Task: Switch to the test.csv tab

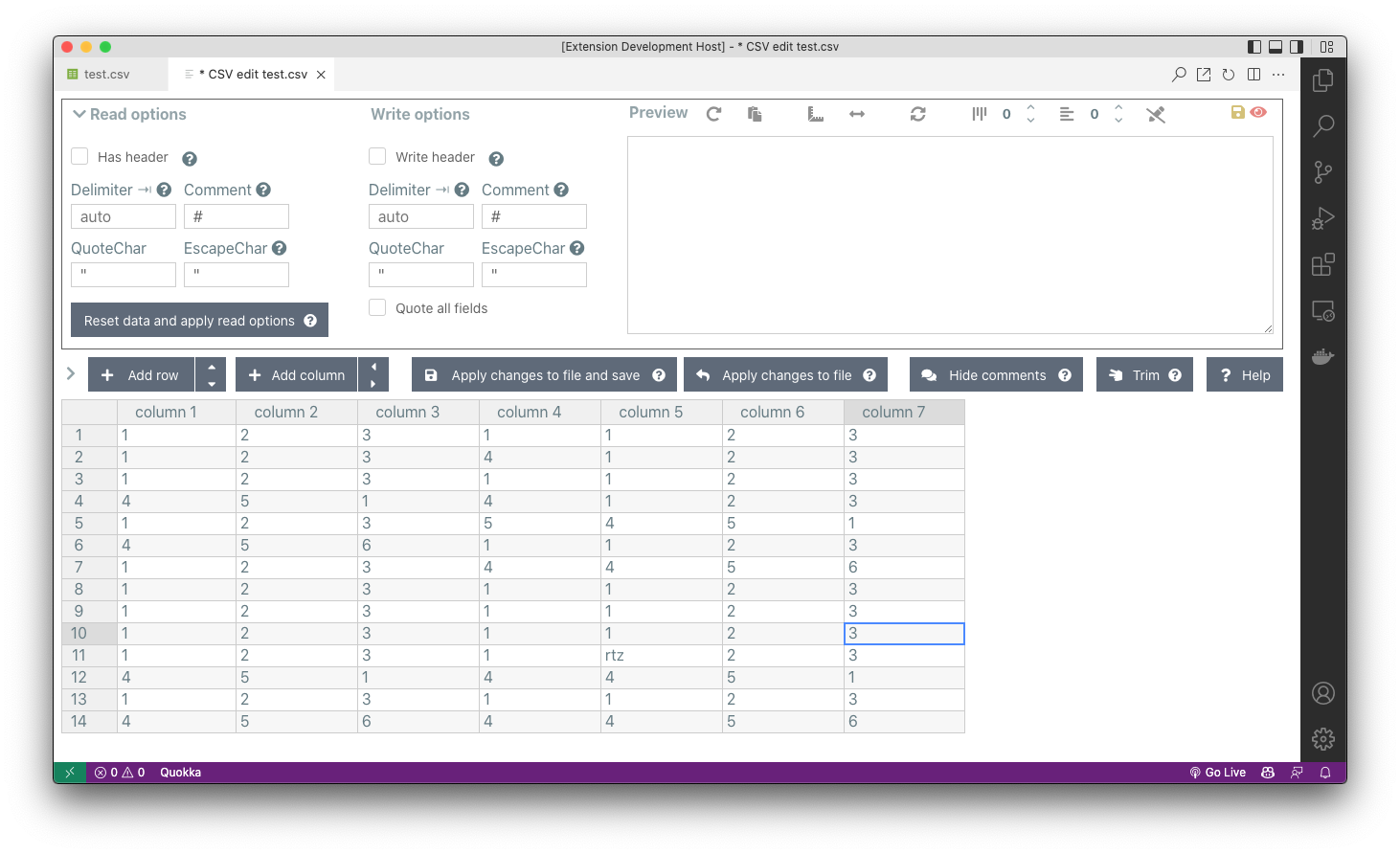Action: (x=108, y=73)
